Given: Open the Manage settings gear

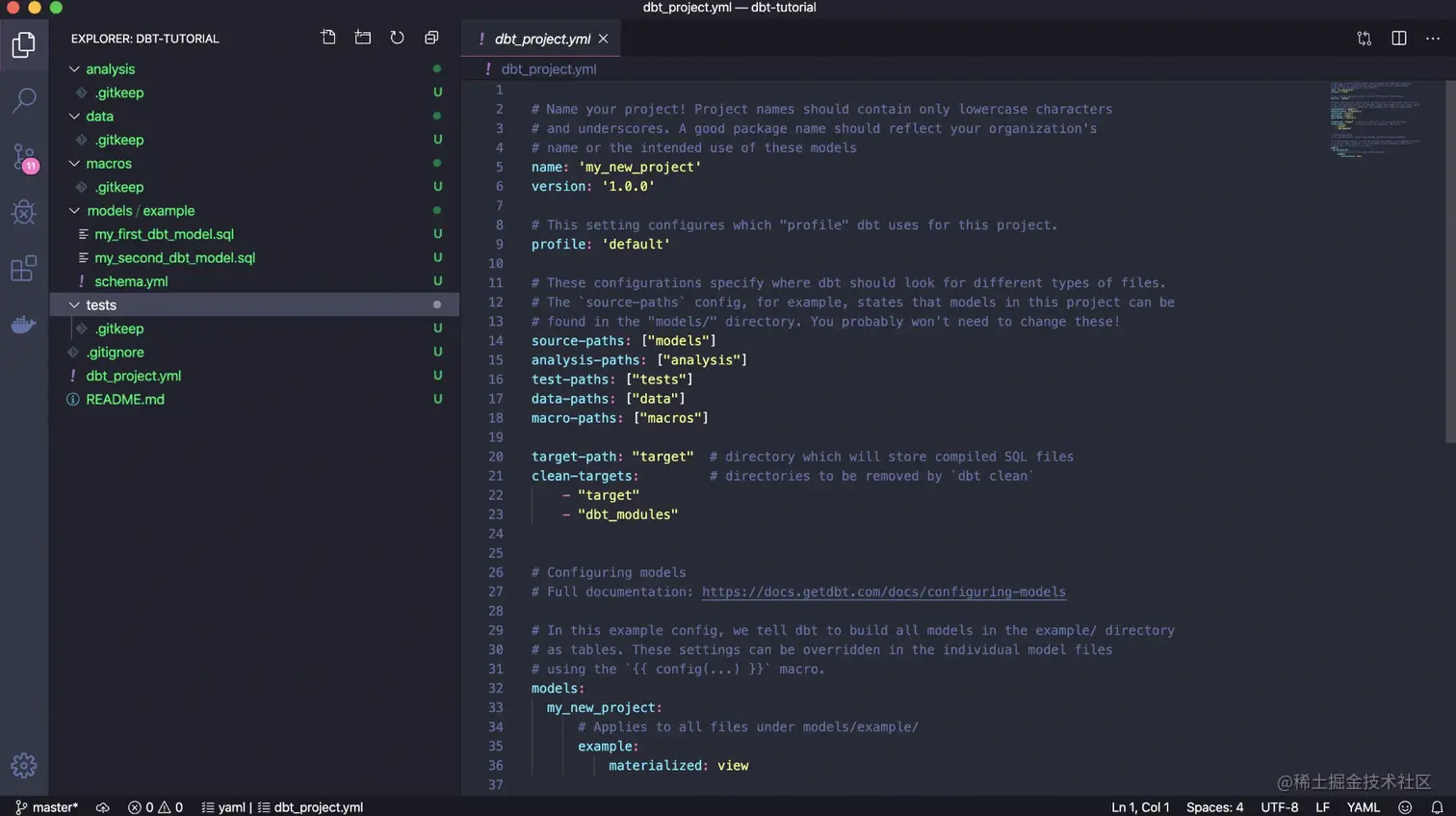Looking at the screenshot, I should pos(24,765).
